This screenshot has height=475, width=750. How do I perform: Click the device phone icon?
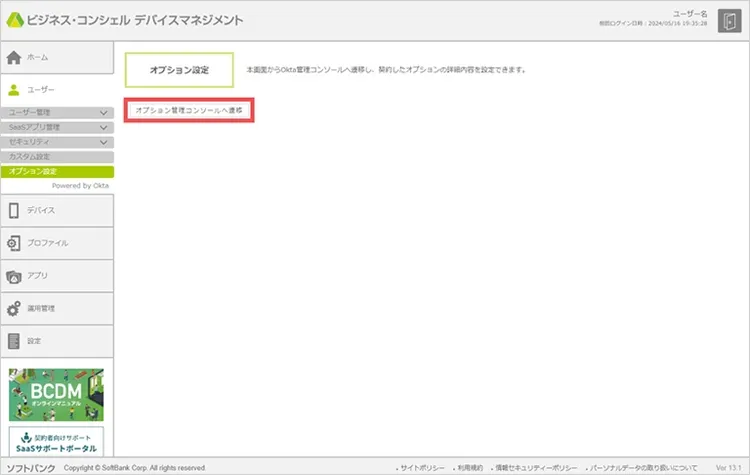coord(14,210)
